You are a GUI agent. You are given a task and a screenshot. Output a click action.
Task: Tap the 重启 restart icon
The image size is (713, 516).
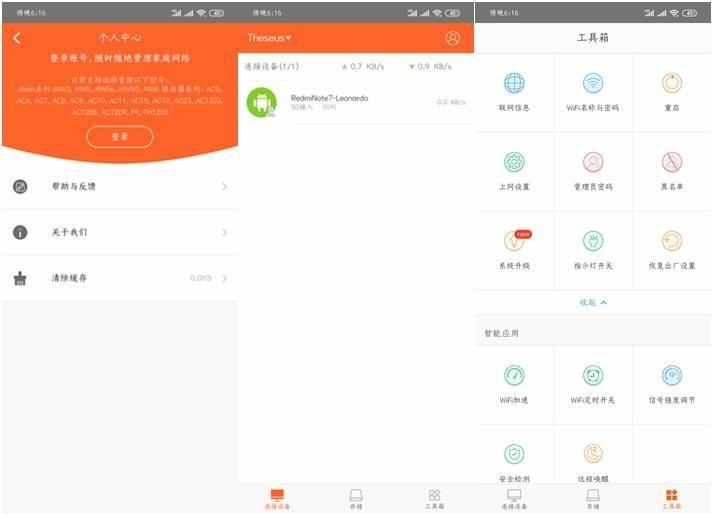[672, 83]
